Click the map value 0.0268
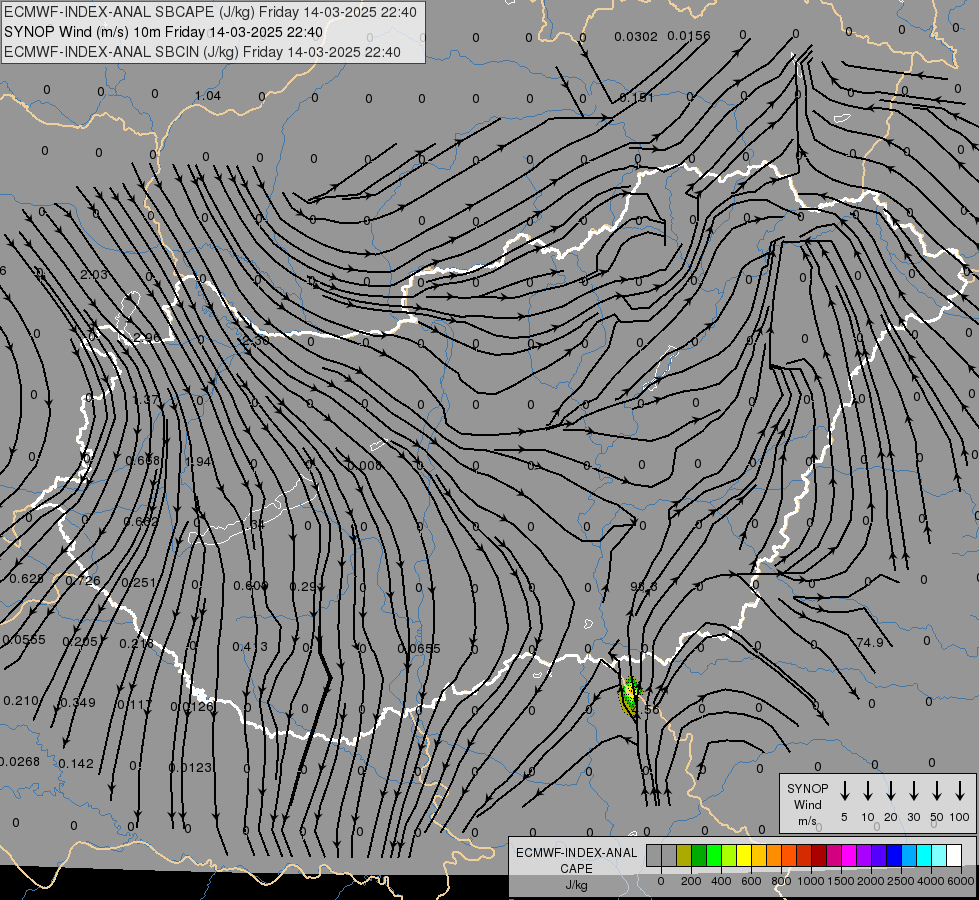 (x=19, y=762)
